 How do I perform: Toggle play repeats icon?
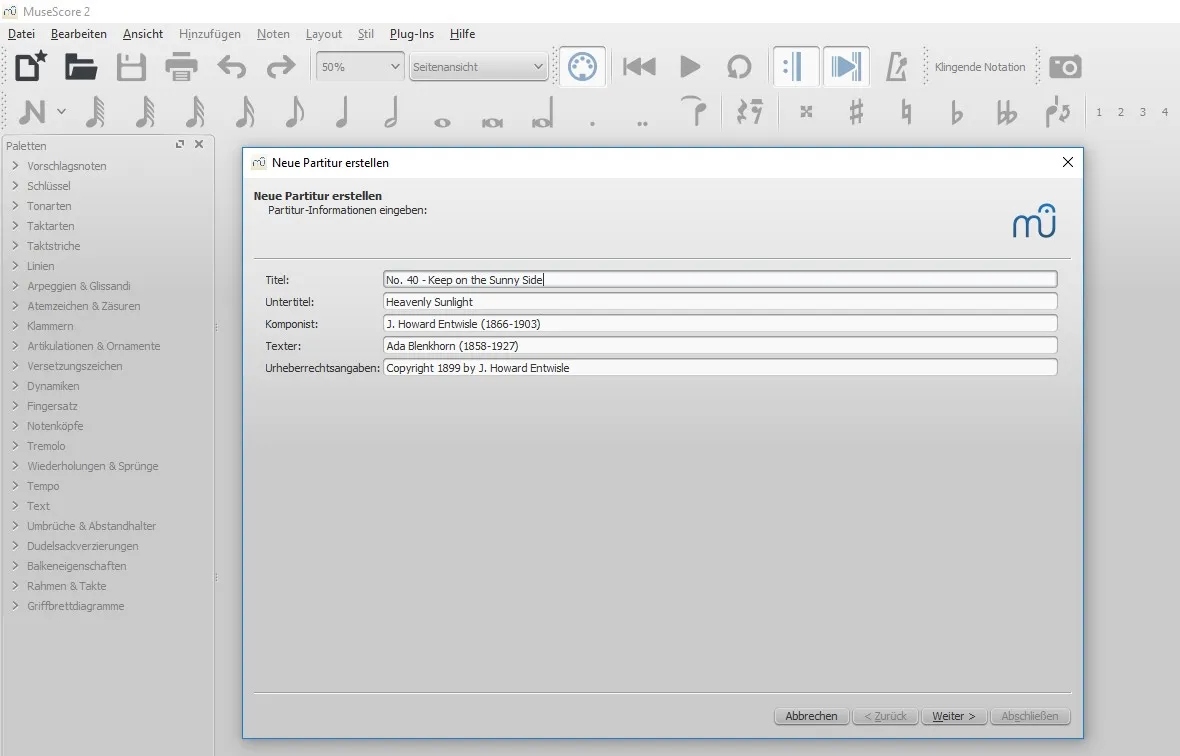pyautogui.click(x=795, y=67)
